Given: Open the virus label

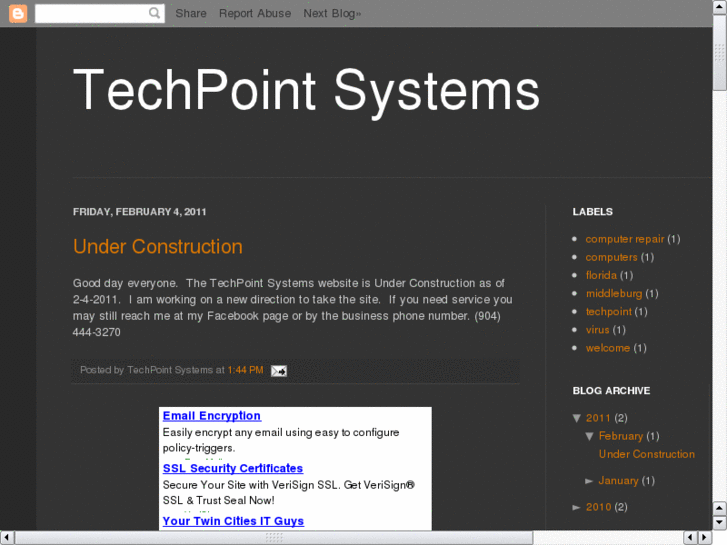Looking at the screenshot, I should 597,329.
